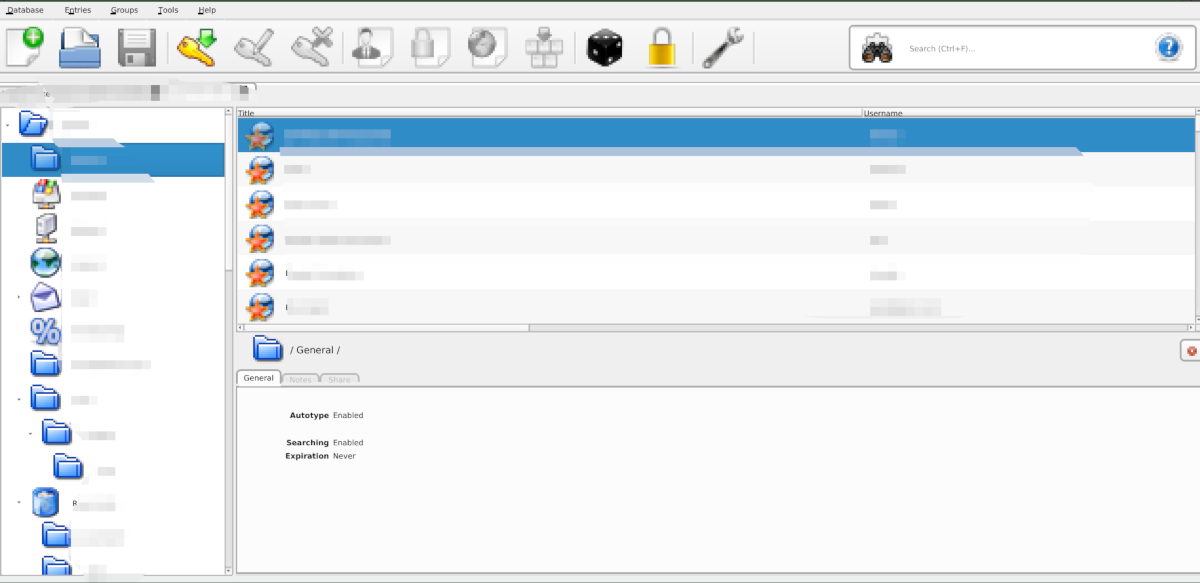Create a new password database
Viewport: 1200px width, 583px height.
(25, 47)
